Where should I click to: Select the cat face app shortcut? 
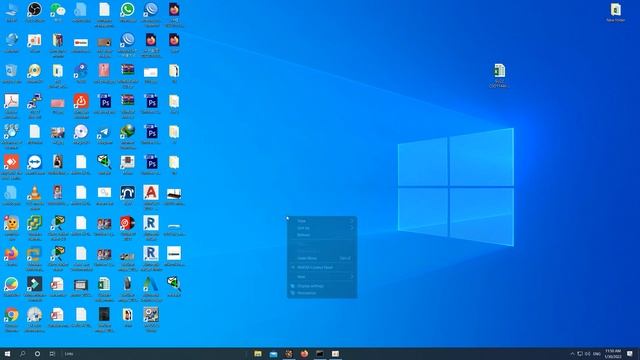point(11,223)
